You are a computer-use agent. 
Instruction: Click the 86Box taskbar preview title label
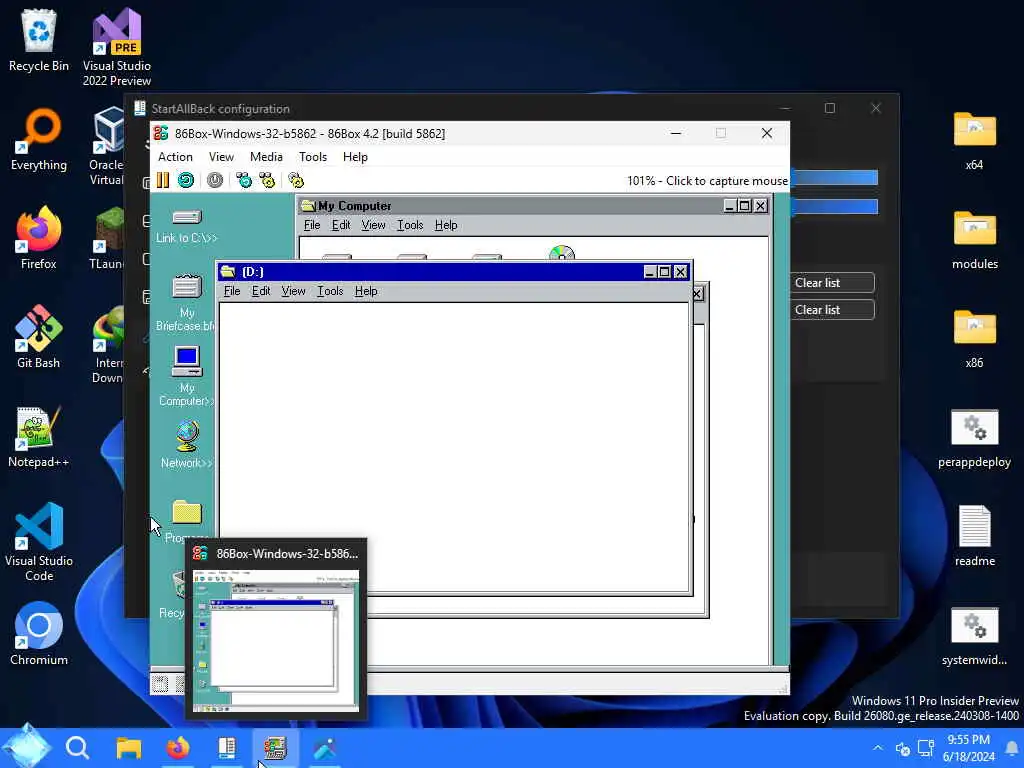pyautogui.click(x=287, y=554)
